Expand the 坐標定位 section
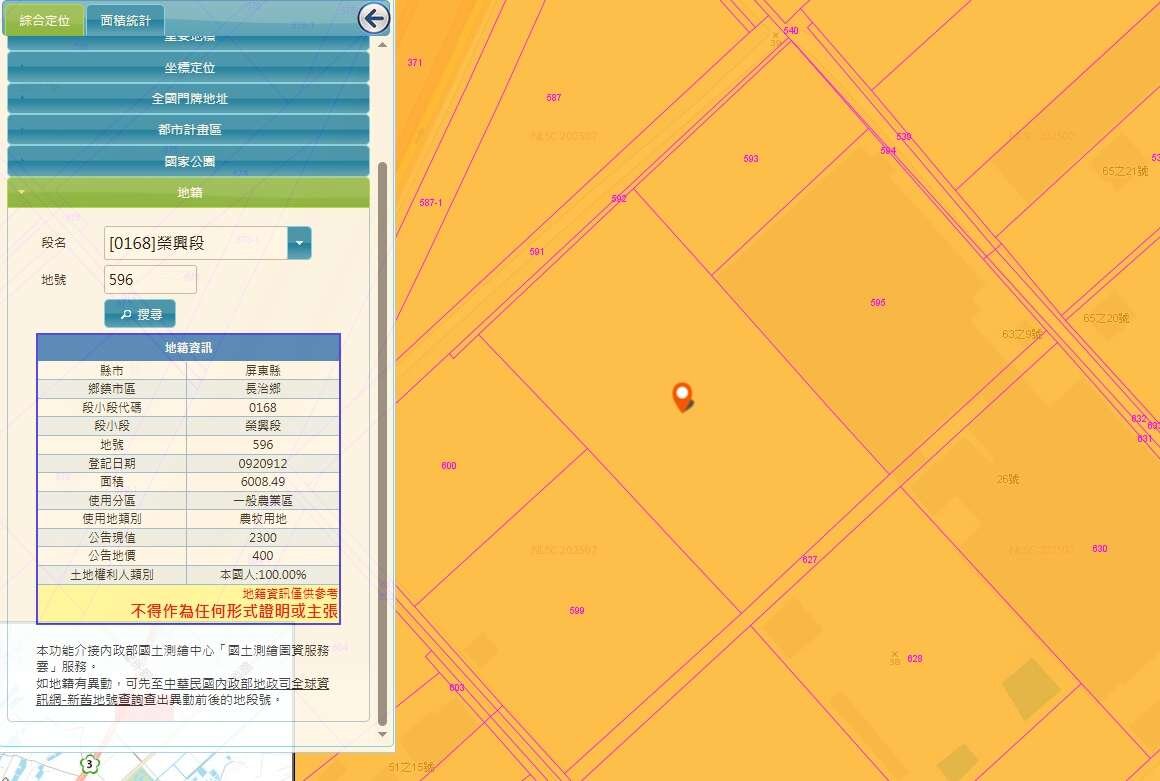Viewport: 1160px width, 781px height. click(188, 68)
